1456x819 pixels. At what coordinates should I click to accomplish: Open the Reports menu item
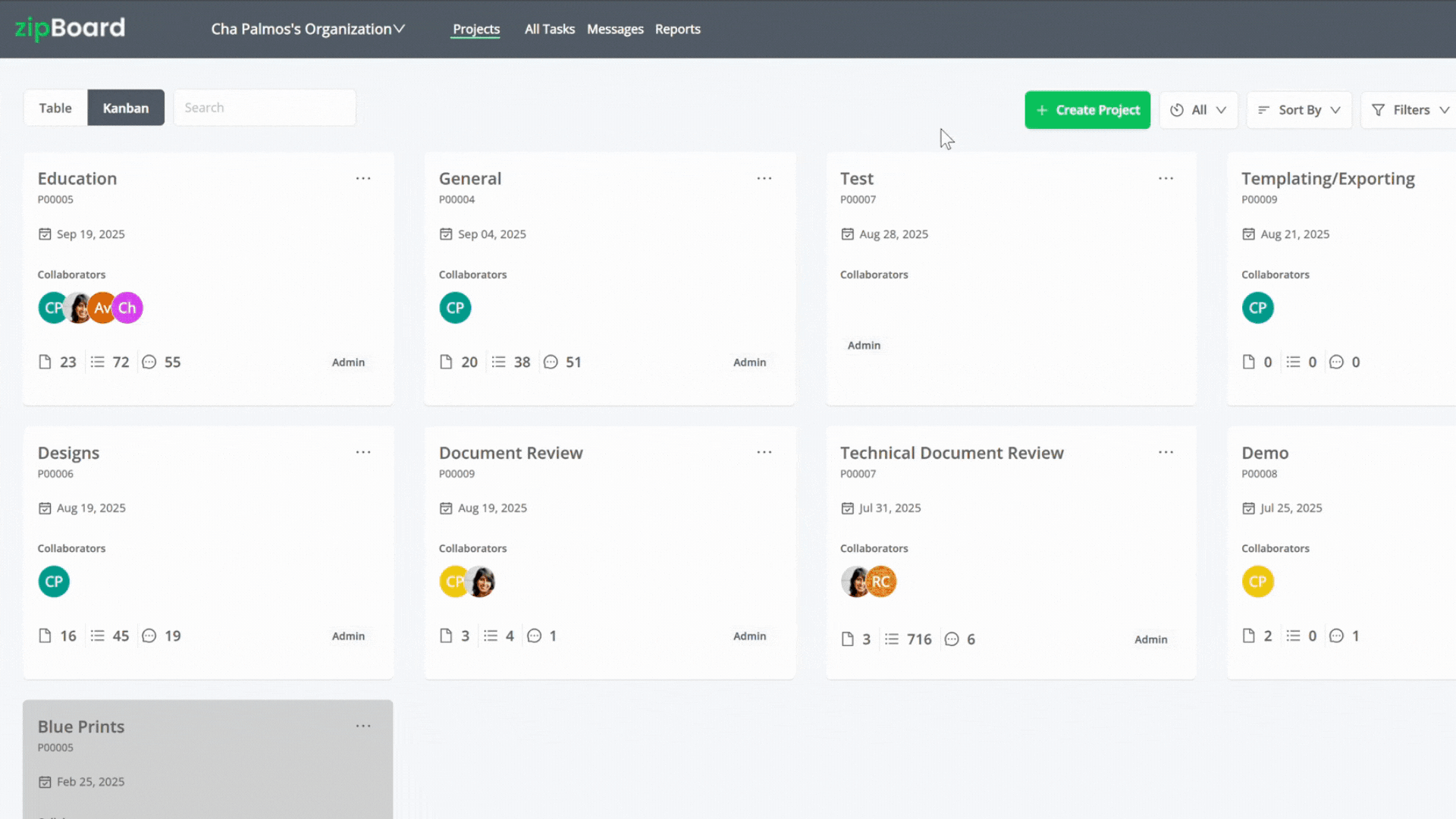tap(677, 29)
